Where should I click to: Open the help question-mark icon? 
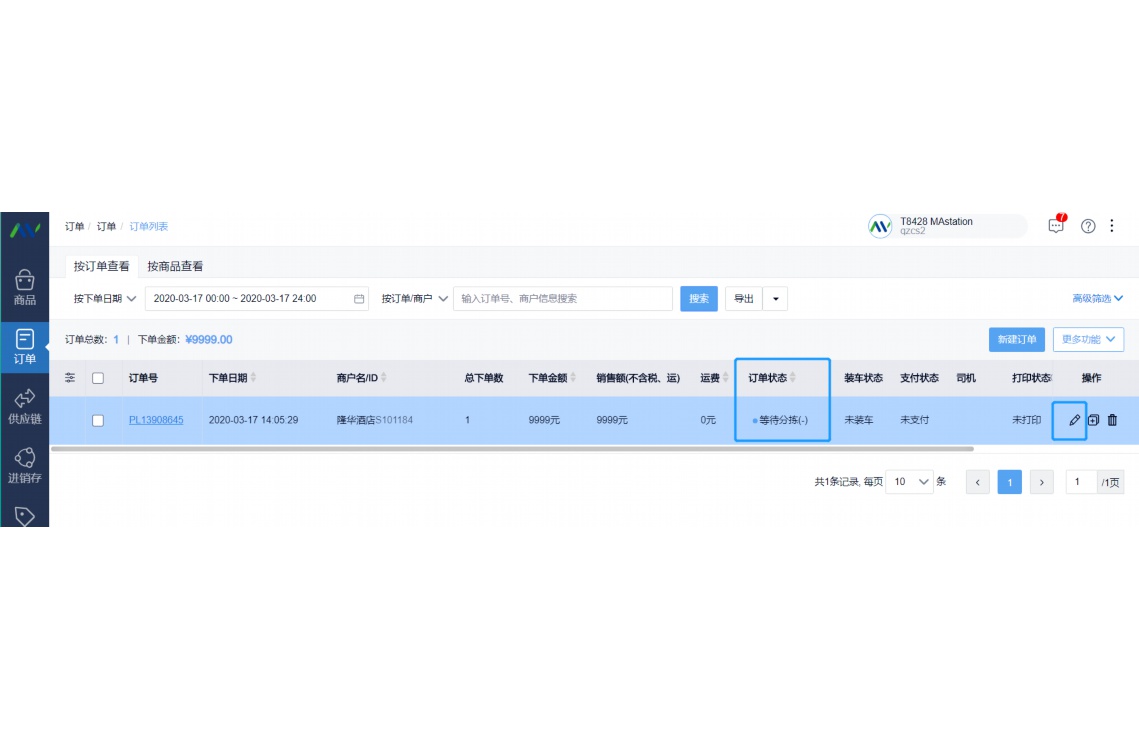(x=1088, y=225)
